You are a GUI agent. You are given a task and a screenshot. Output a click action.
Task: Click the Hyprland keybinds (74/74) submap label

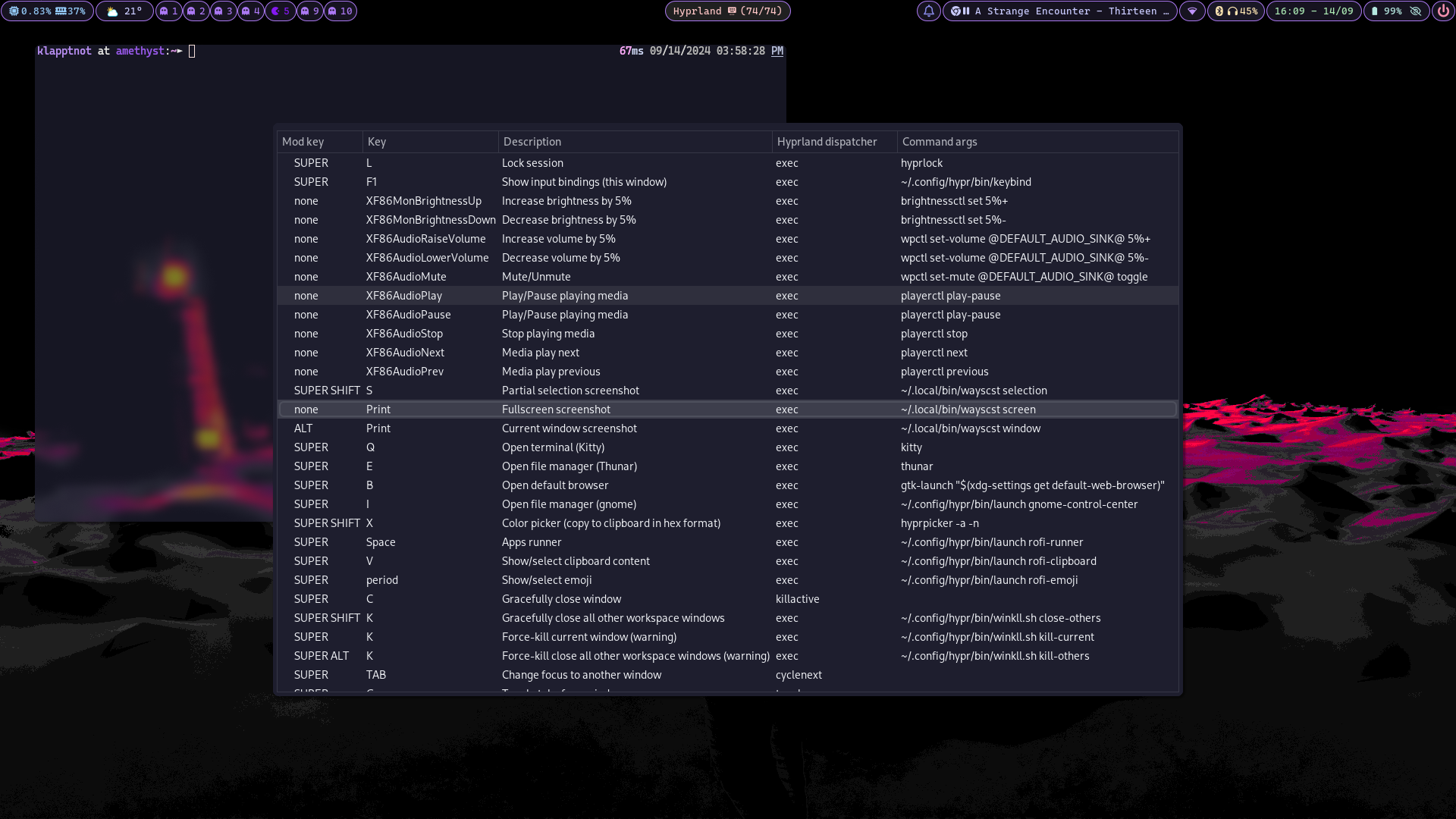point(726,11)
